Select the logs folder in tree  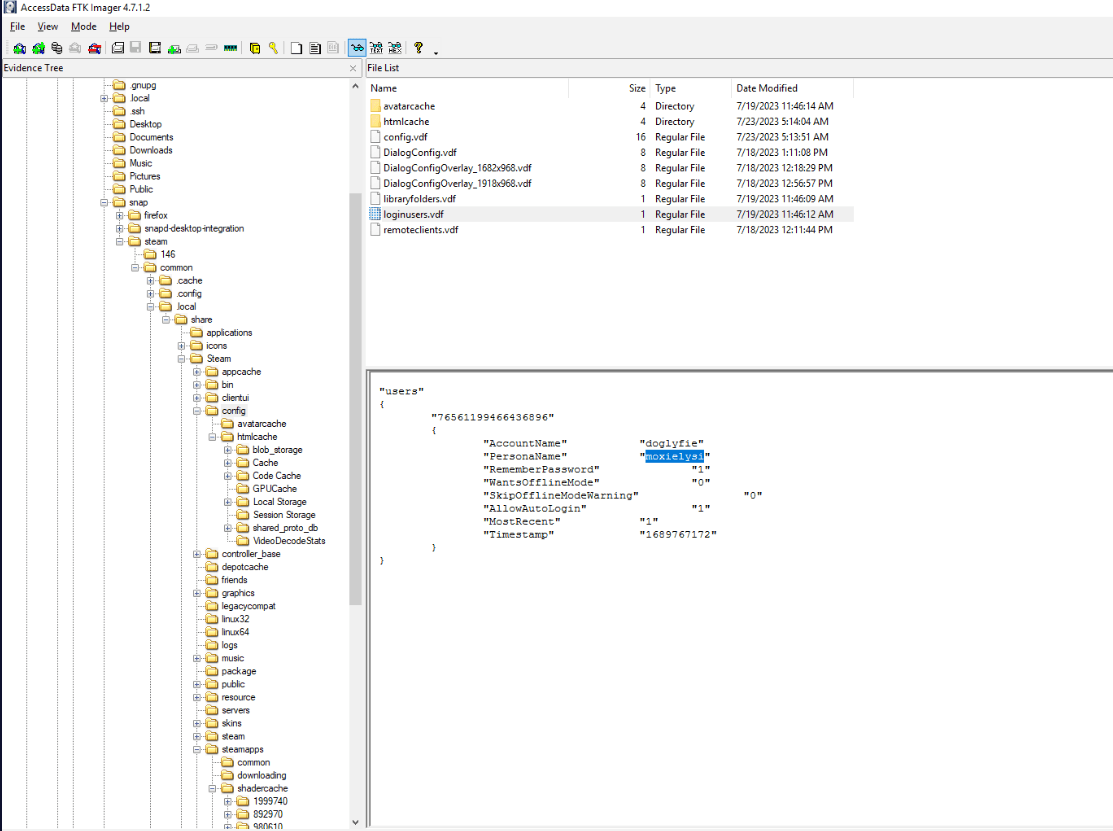(x=229, y=645)
